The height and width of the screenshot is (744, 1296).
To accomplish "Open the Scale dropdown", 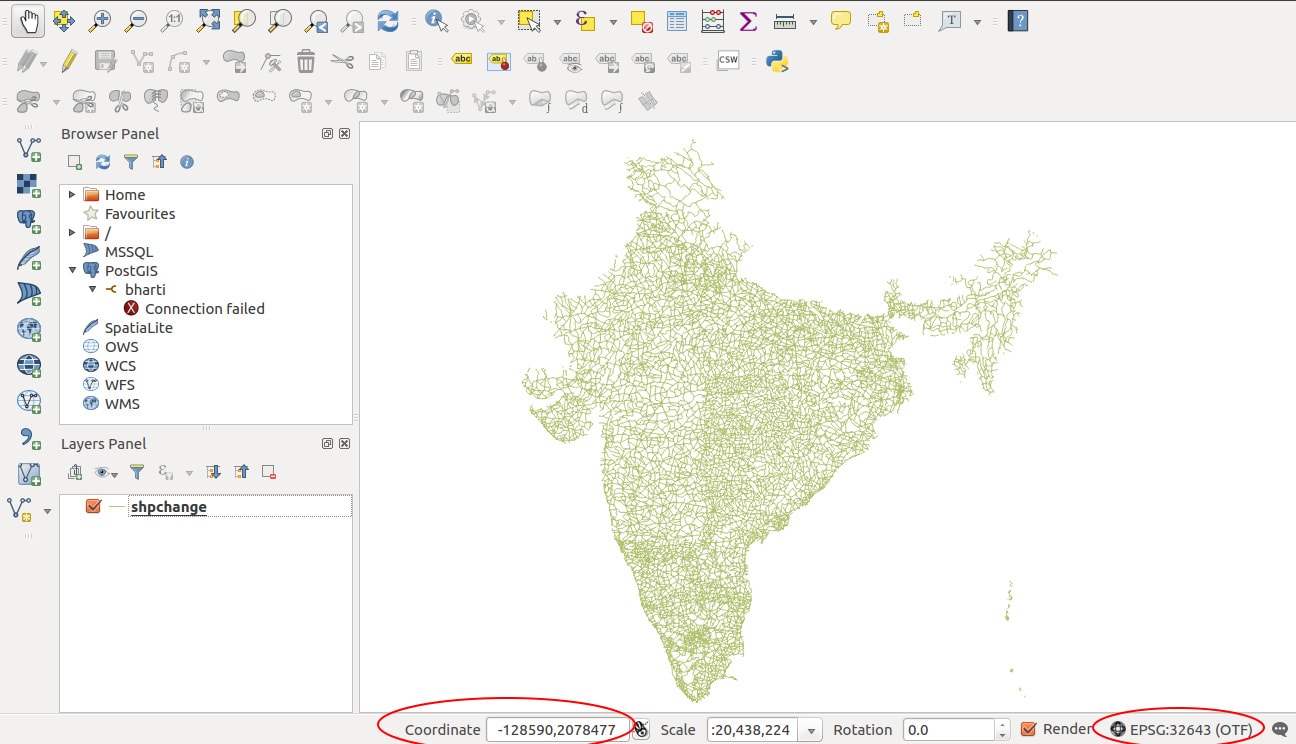I will pos(810,729).
